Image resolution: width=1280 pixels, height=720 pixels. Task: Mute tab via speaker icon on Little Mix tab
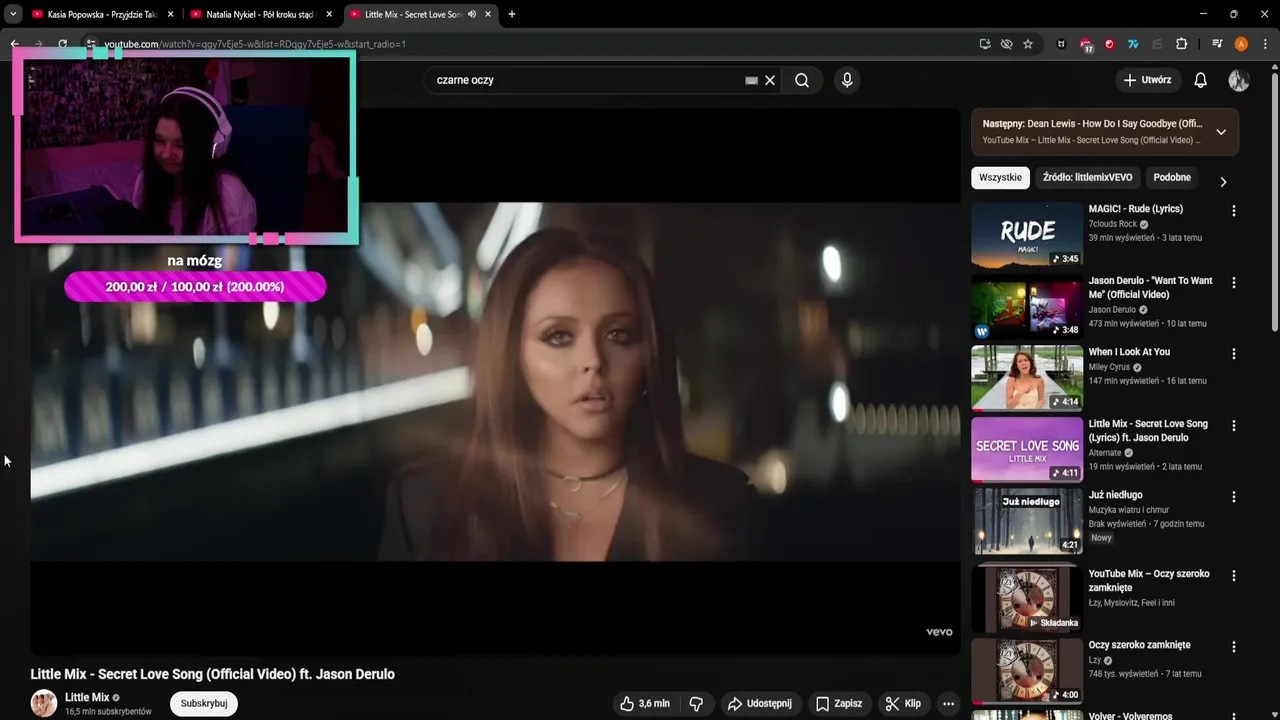pos(472,14)
